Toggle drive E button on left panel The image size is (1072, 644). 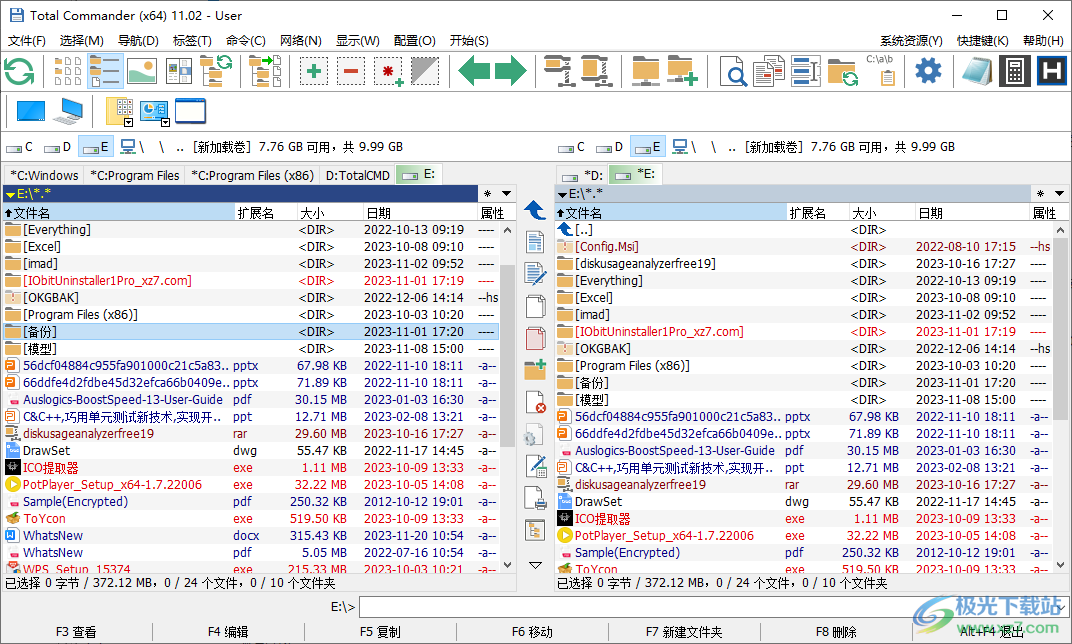point(96,146)
